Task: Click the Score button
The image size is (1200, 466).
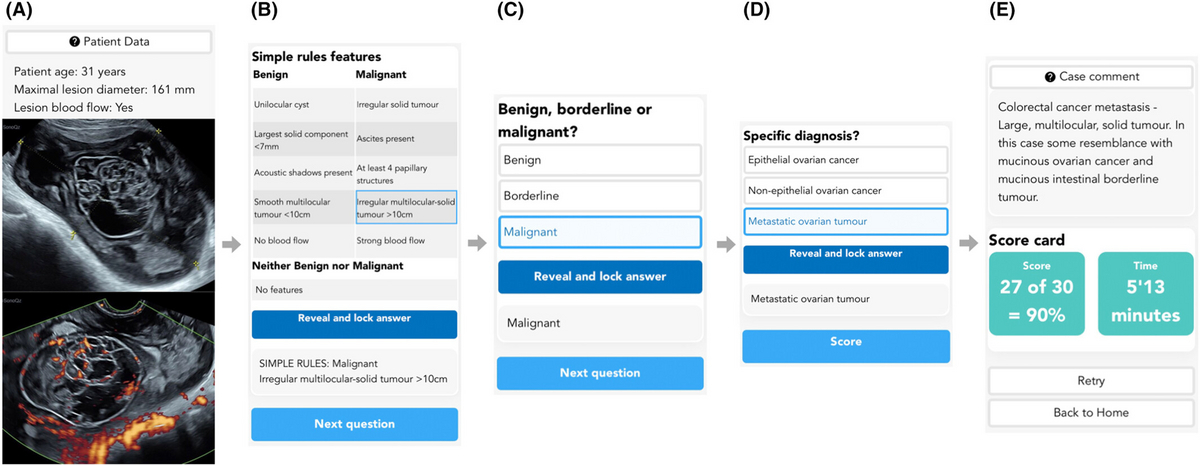Action: pyautogui.click(x=845, y=343)
